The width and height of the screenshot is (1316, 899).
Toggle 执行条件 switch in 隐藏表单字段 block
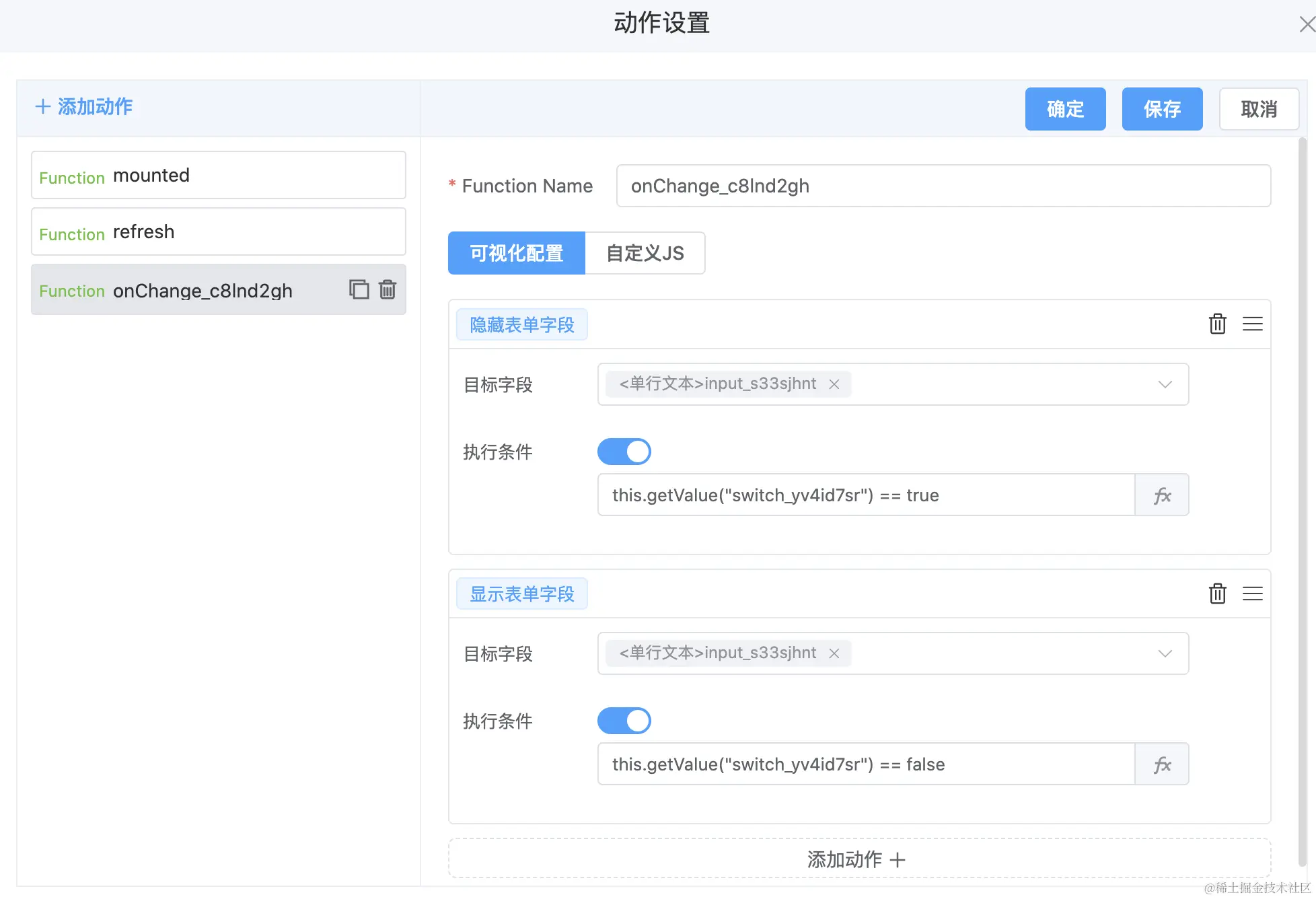point(624,452)
